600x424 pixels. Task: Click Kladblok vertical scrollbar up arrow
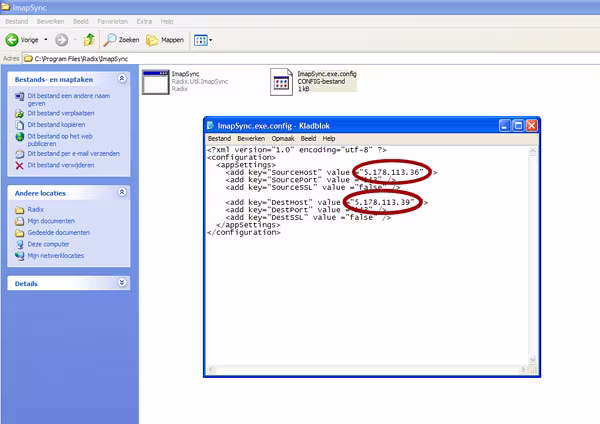coord(532,151)
